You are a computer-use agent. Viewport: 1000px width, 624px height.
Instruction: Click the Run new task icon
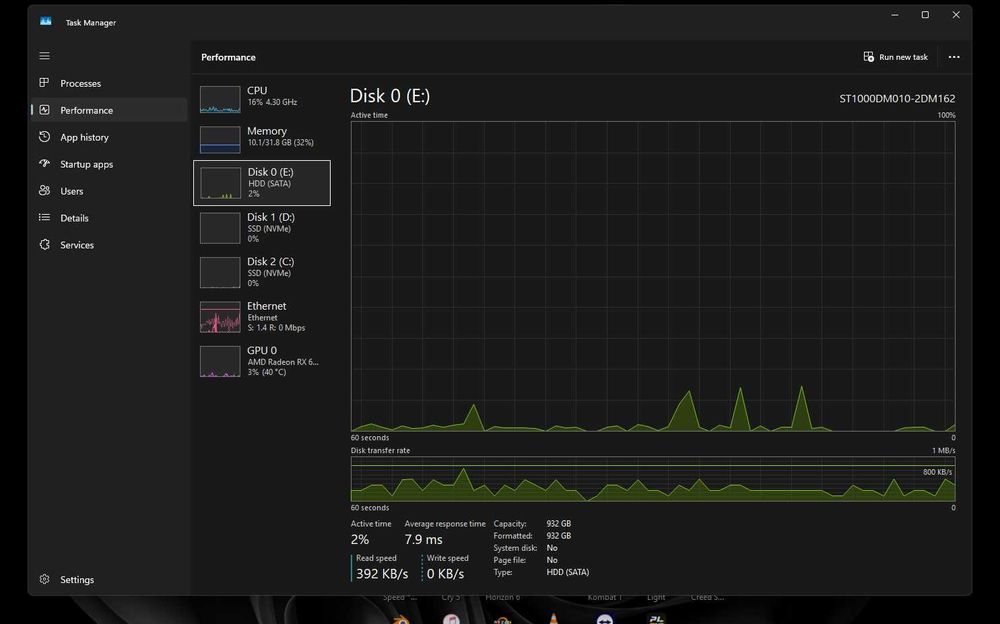(x=869, y=57)
